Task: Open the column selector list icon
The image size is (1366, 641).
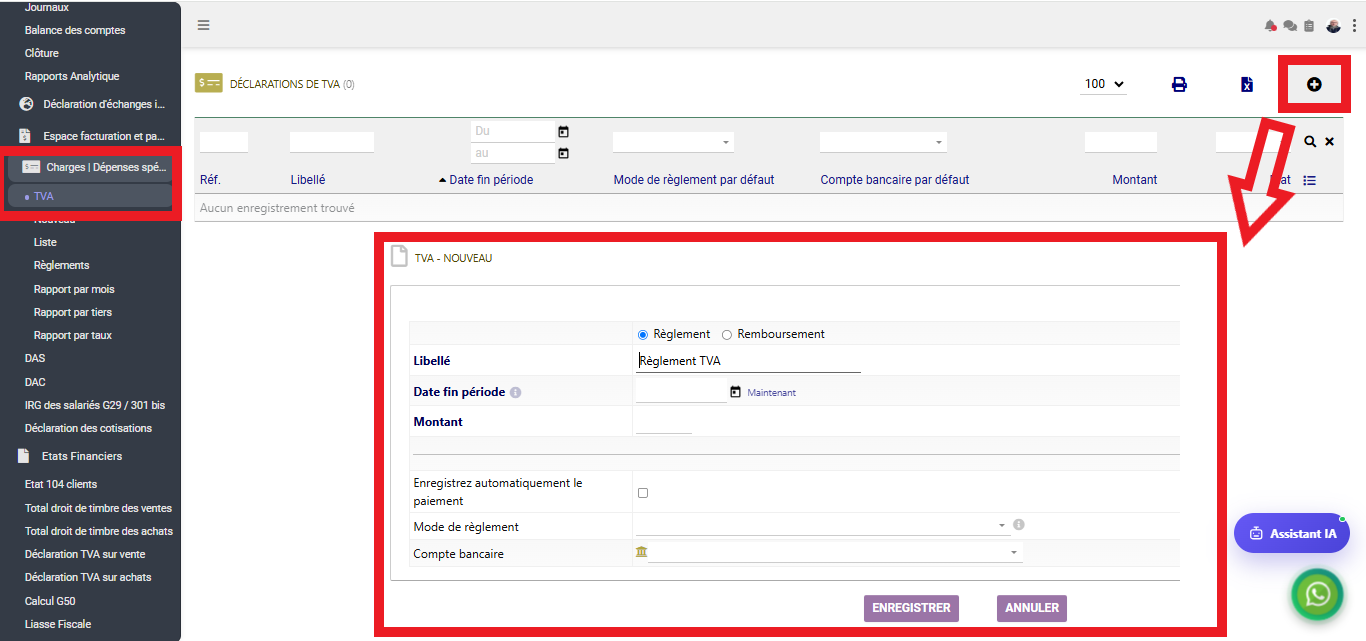Action: tap(1310, 180)
